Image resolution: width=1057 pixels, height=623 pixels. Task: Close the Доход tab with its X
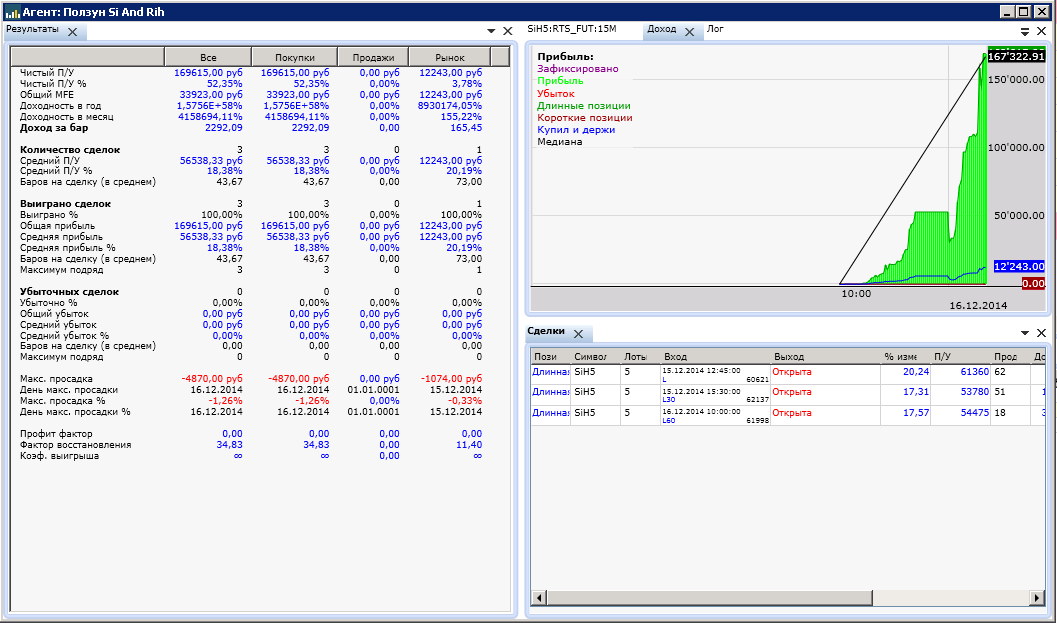689,32
